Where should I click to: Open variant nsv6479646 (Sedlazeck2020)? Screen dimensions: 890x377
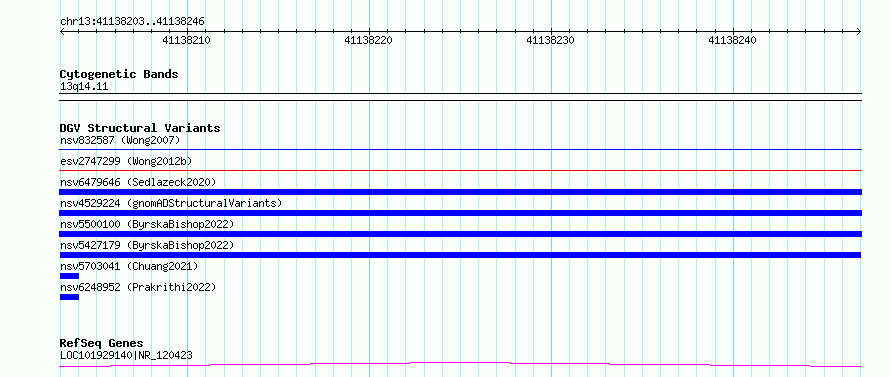(138, 182)
